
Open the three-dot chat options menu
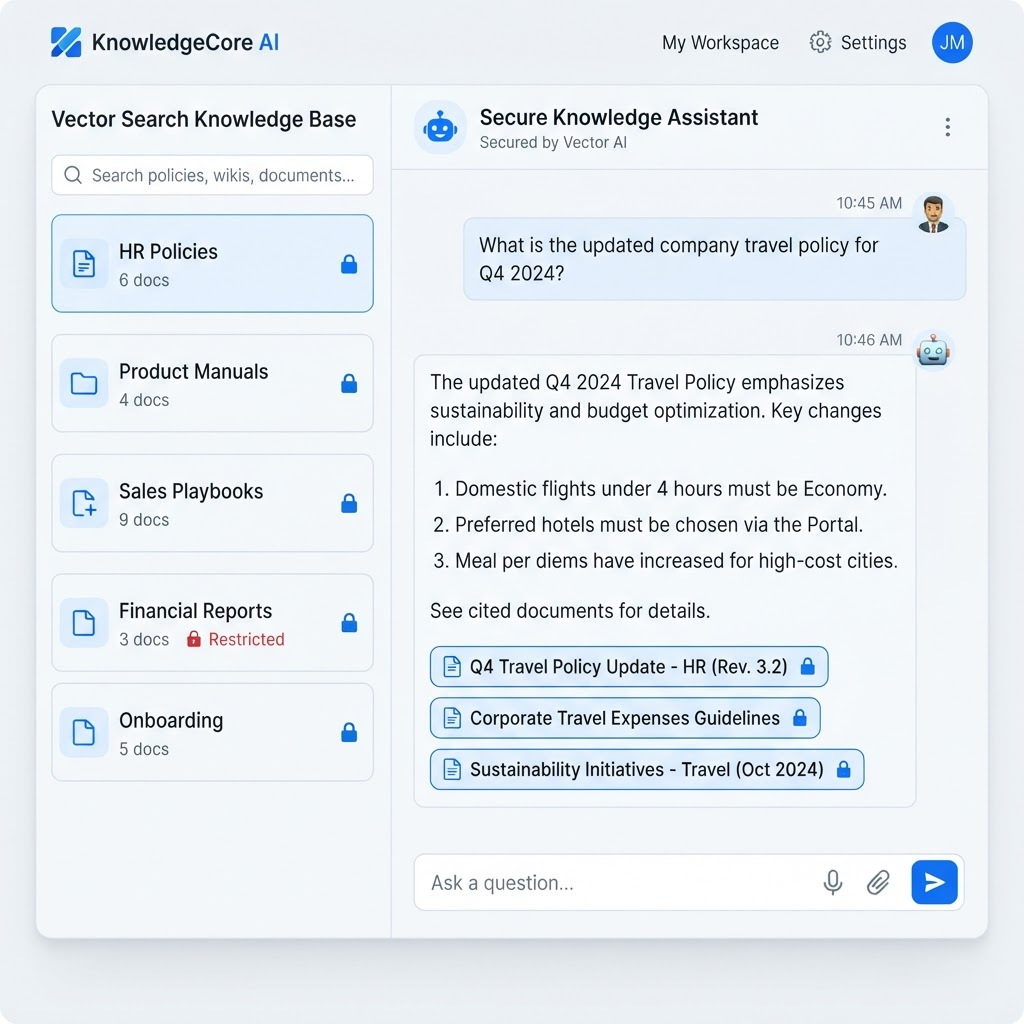click(x=947, y=127)
